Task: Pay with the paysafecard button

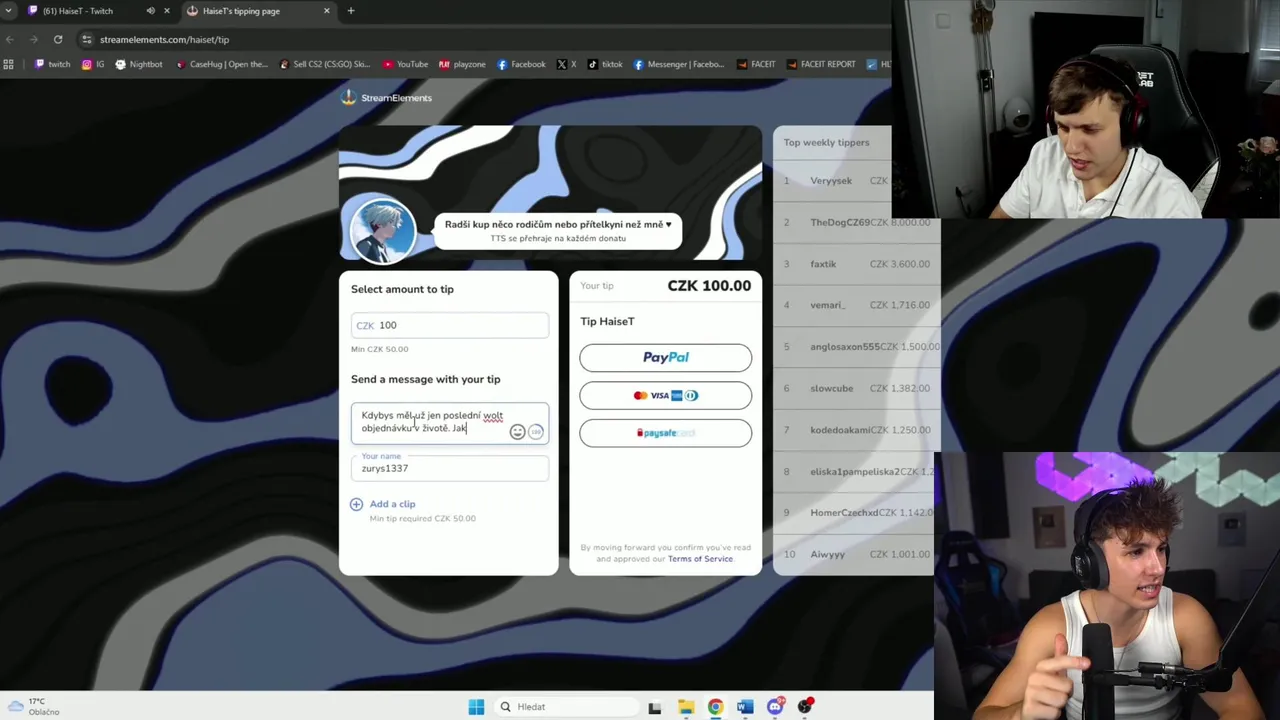Action: (665, 433)
